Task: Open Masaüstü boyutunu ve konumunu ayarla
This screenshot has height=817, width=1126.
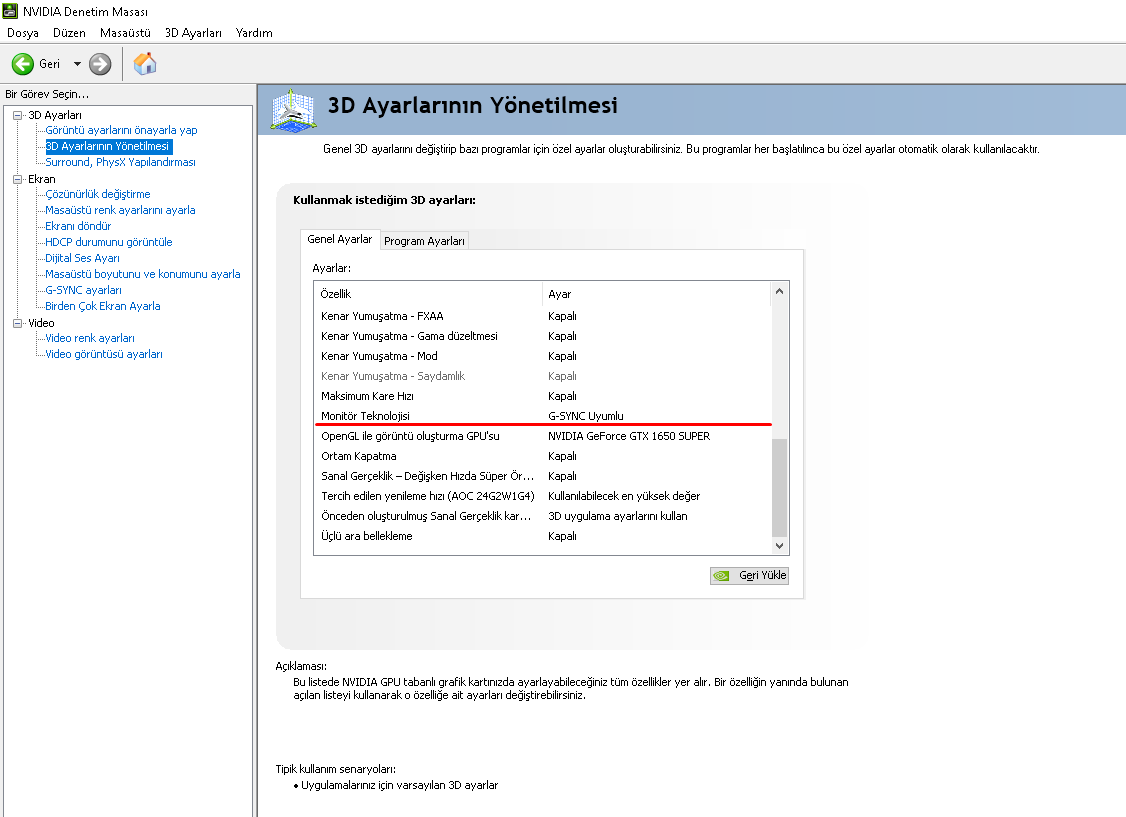Action: tap(143, 274)
